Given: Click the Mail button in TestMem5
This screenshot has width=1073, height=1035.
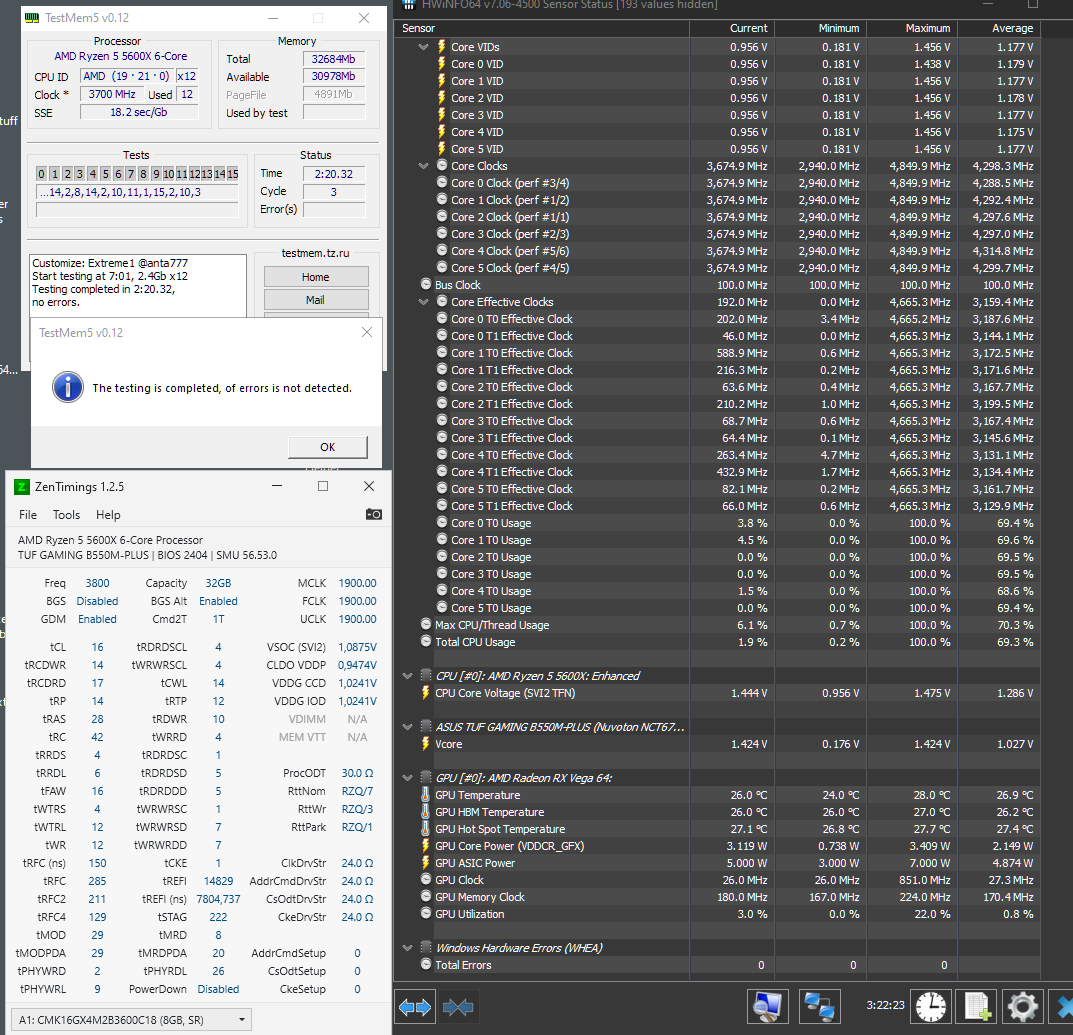Looking at the screenshot, I should (x=315, y=300).
